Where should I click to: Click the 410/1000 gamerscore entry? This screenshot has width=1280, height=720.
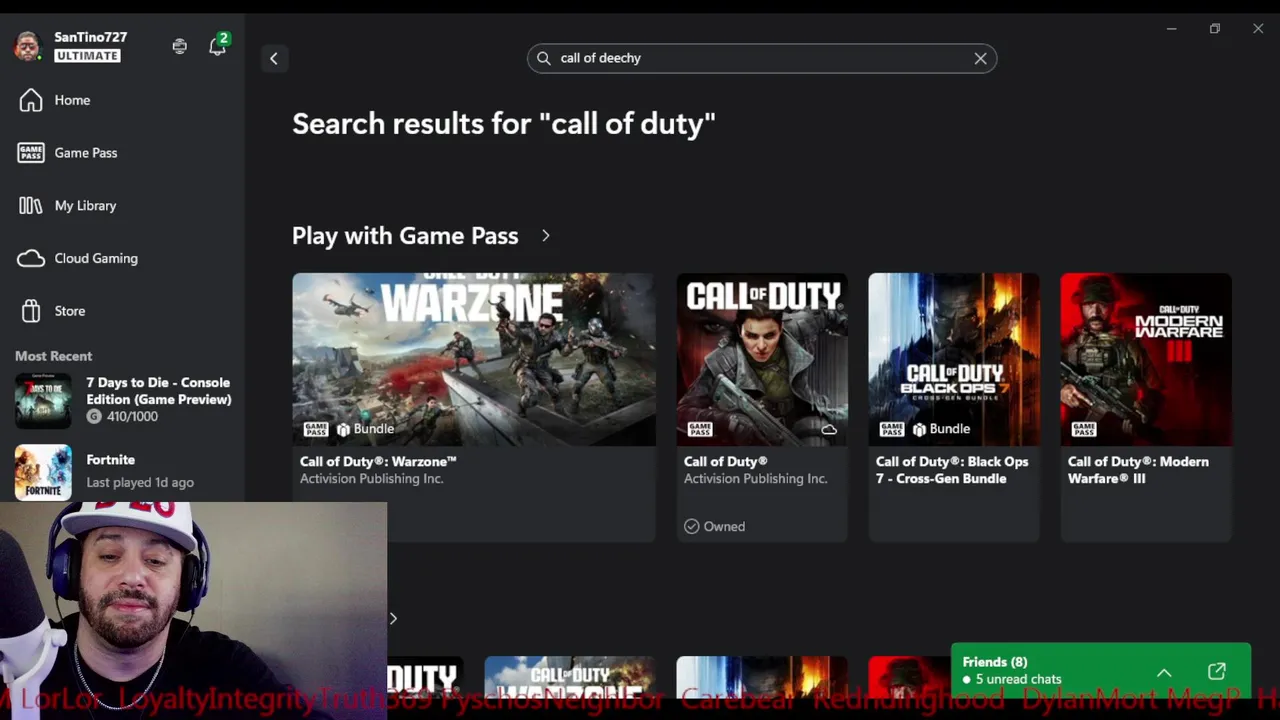(x=122, y=416)
